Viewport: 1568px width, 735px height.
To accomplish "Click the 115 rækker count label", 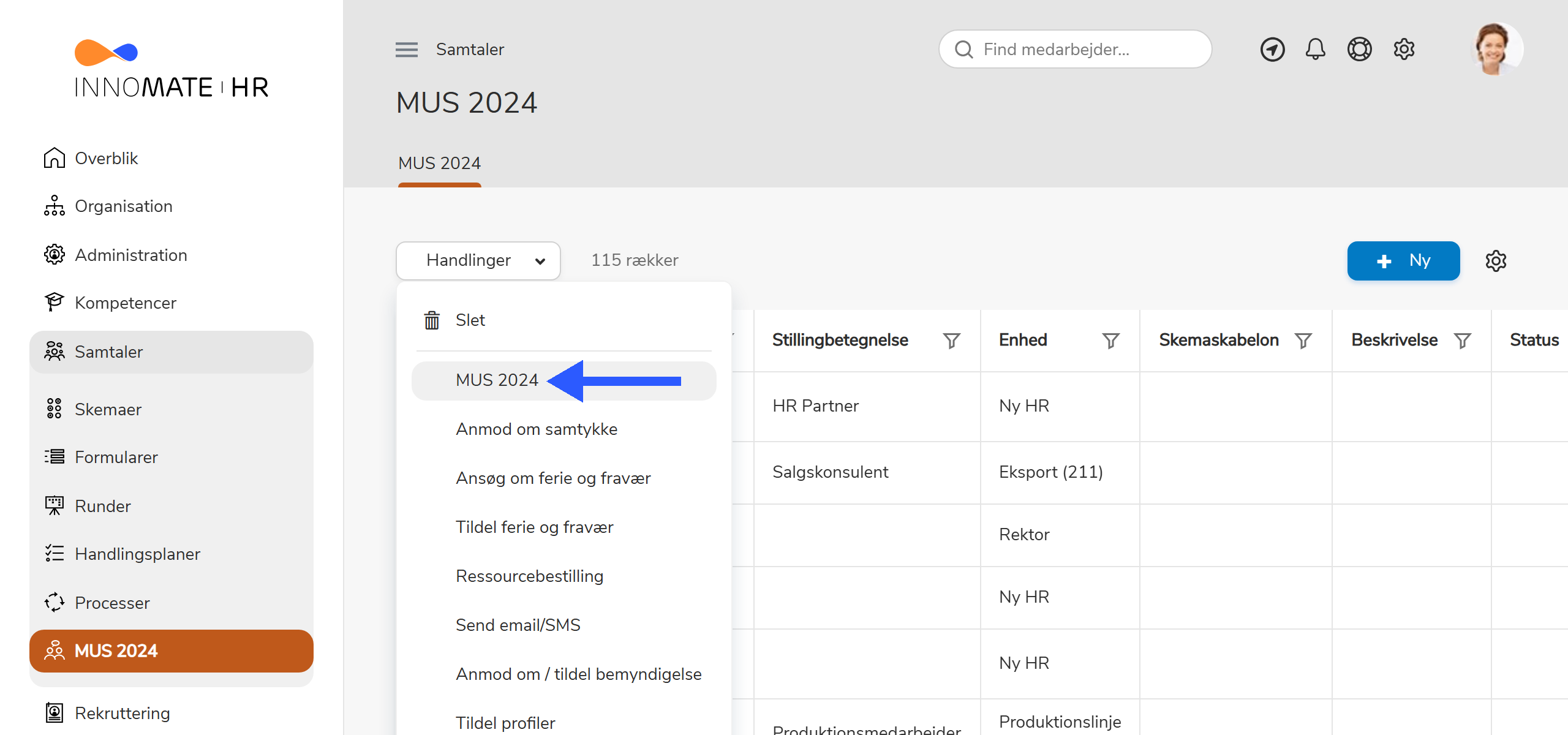I will [x=635, y=261].
